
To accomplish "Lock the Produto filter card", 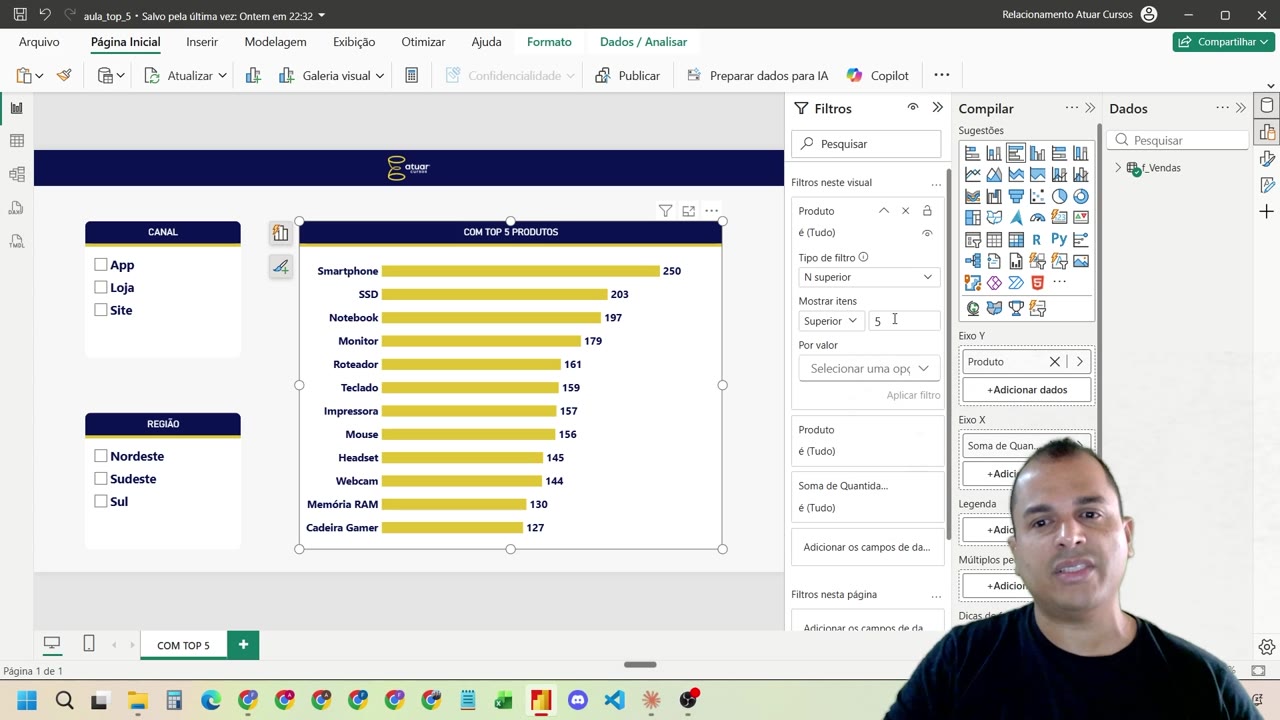I will click(x=927, y=211).
